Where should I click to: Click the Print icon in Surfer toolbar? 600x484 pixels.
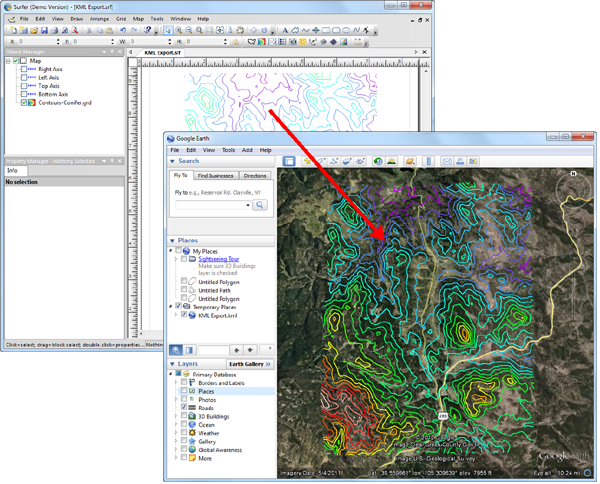pos(55,30)
